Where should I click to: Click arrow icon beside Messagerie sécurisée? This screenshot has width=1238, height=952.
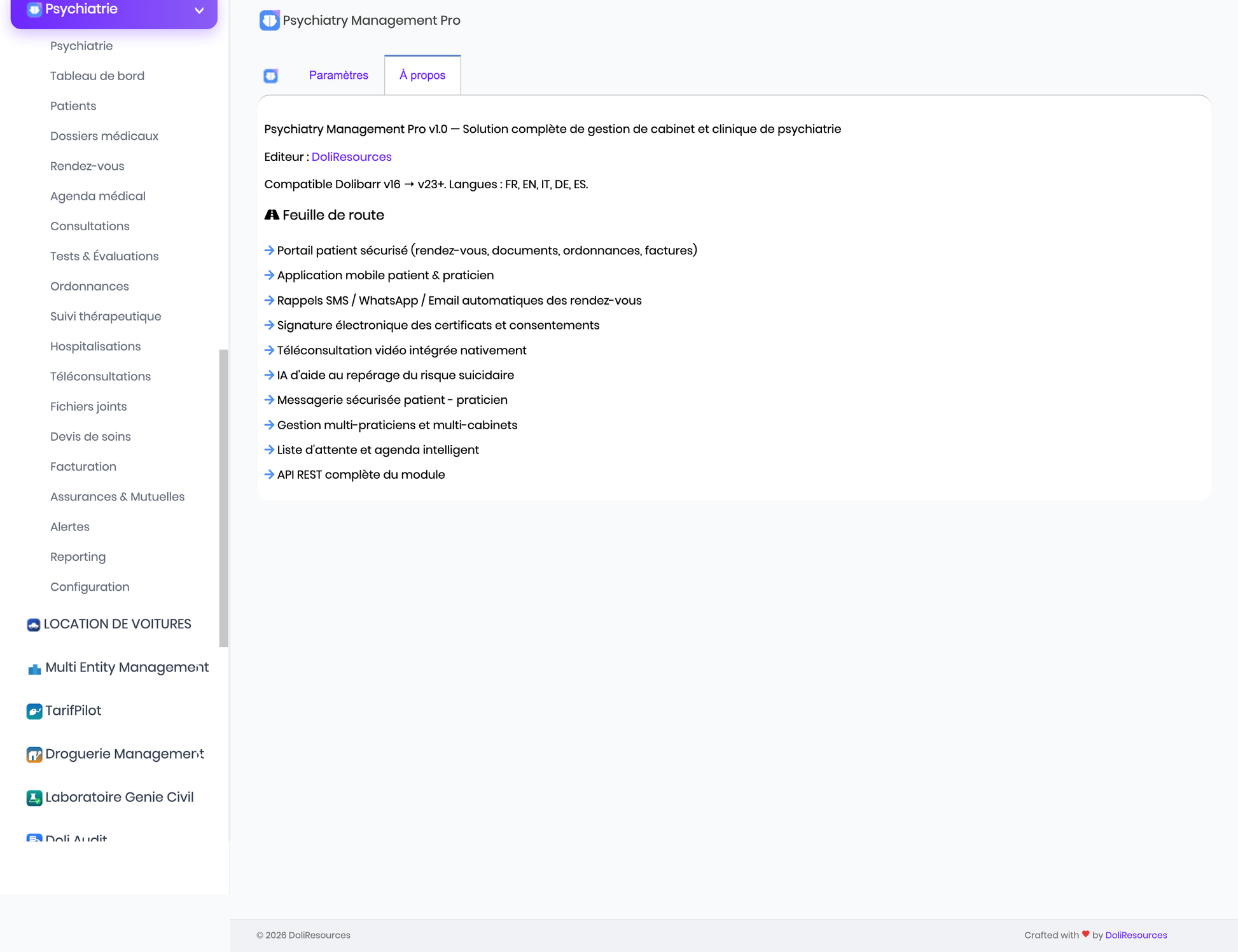coord(269,400)
